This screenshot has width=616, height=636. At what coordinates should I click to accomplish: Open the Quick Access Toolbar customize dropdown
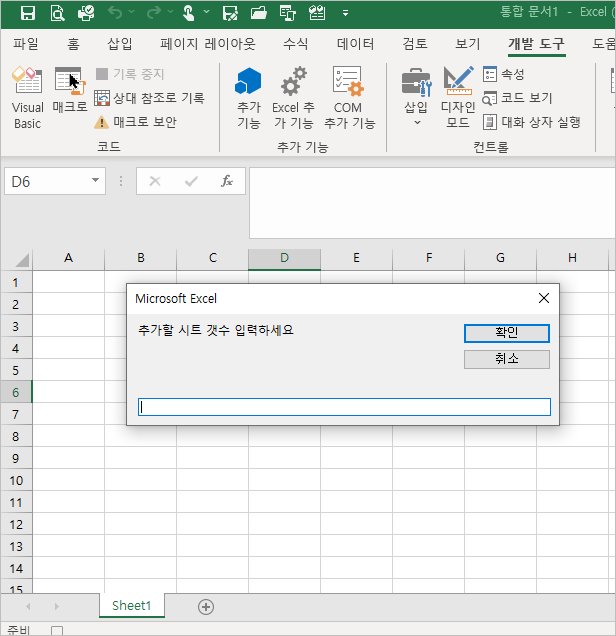(x=346, y=14)
